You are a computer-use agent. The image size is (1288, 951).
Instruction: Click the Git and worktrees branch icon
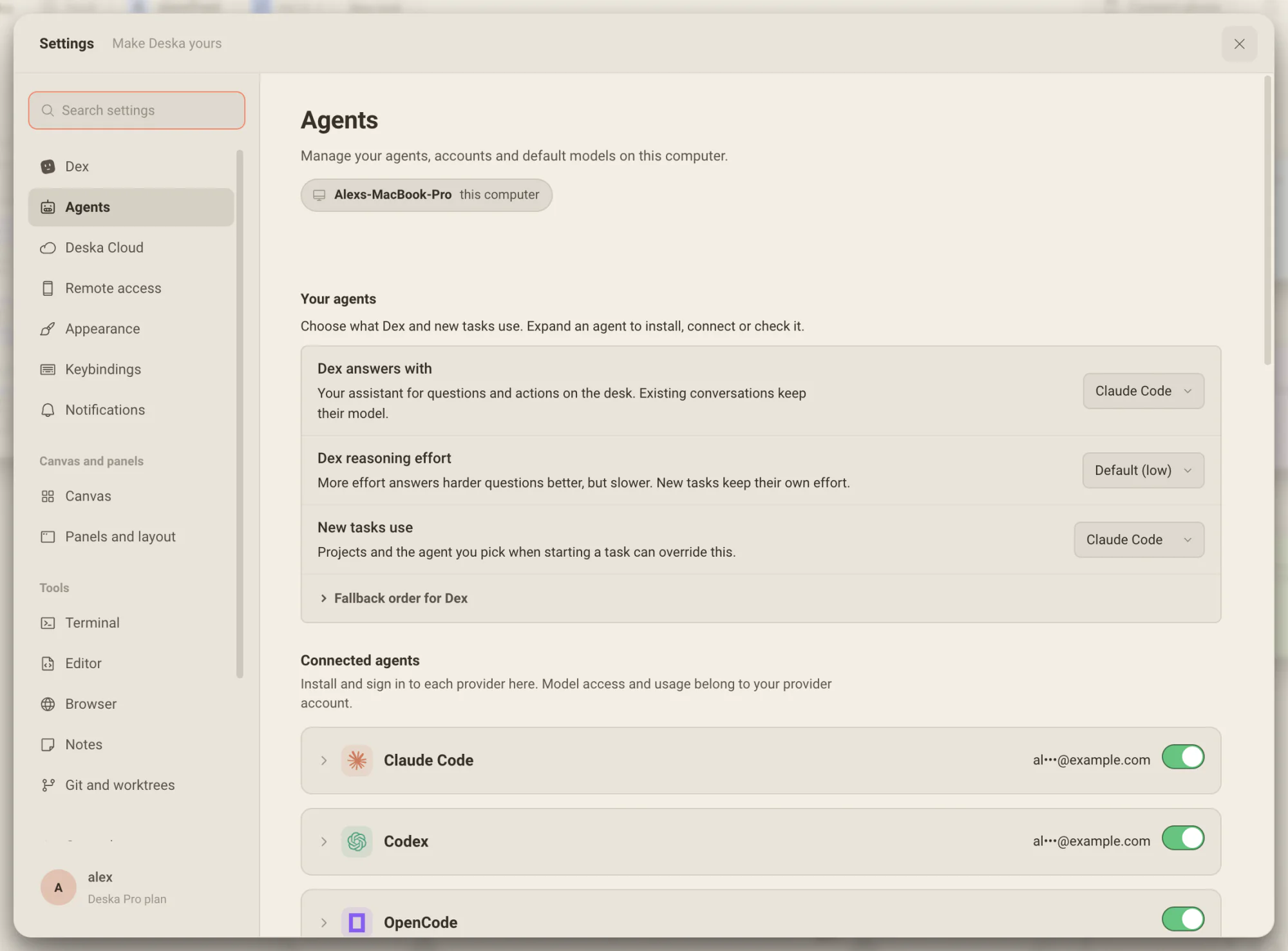pyautogui.click(x=48, y=785)
